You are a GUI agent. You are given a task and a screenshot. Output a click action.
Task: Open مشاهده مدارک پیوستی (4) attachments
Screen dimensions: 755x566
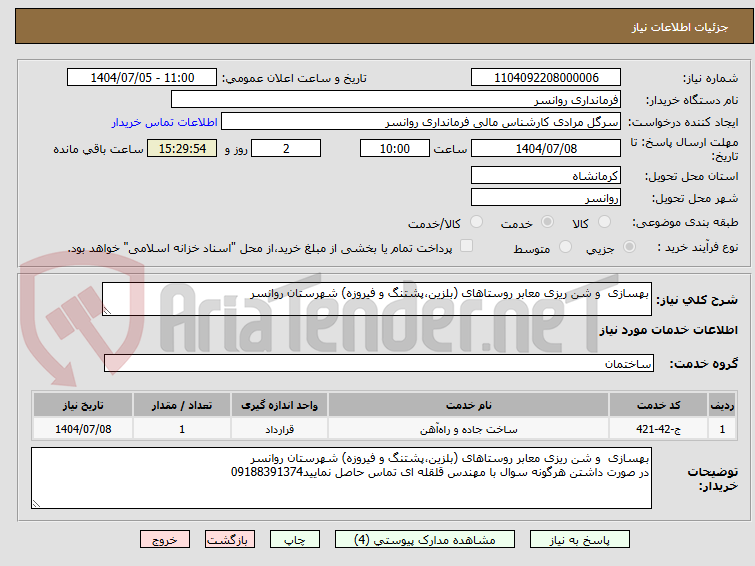pyautogui.click(x=425, y=540)
